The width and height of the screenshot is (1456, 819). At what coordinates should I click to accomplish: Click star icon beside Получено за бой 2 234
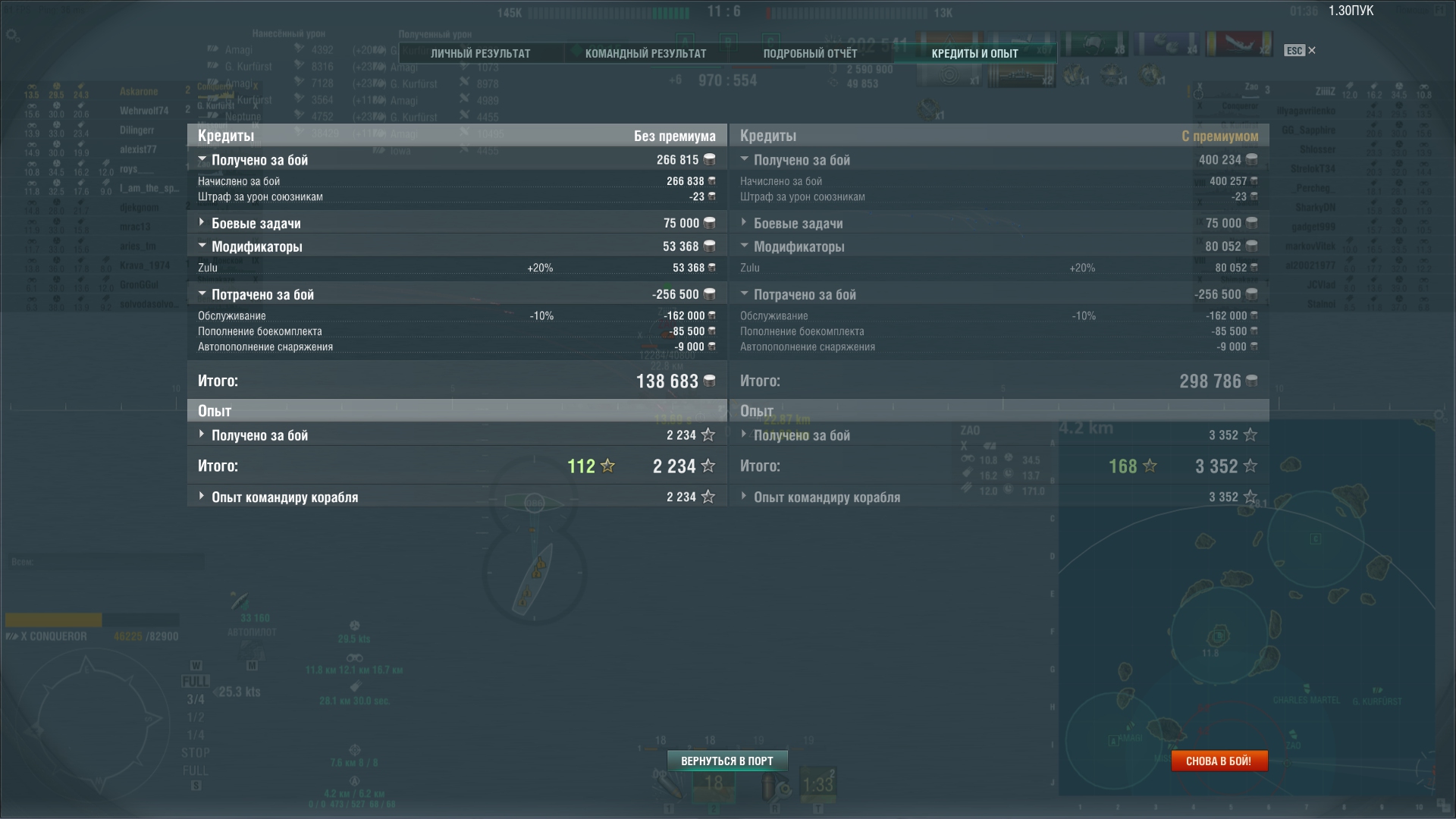(x=708, y=435)
